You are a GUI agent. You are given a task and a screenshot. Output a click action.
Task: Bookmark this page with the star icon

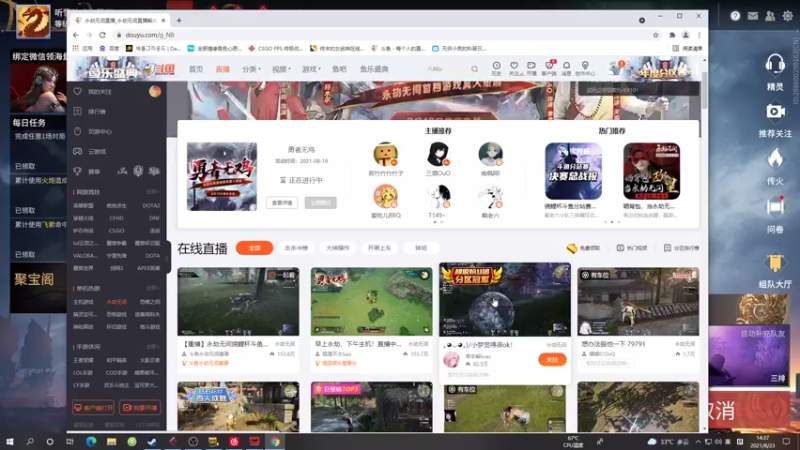tap(656, 35)
